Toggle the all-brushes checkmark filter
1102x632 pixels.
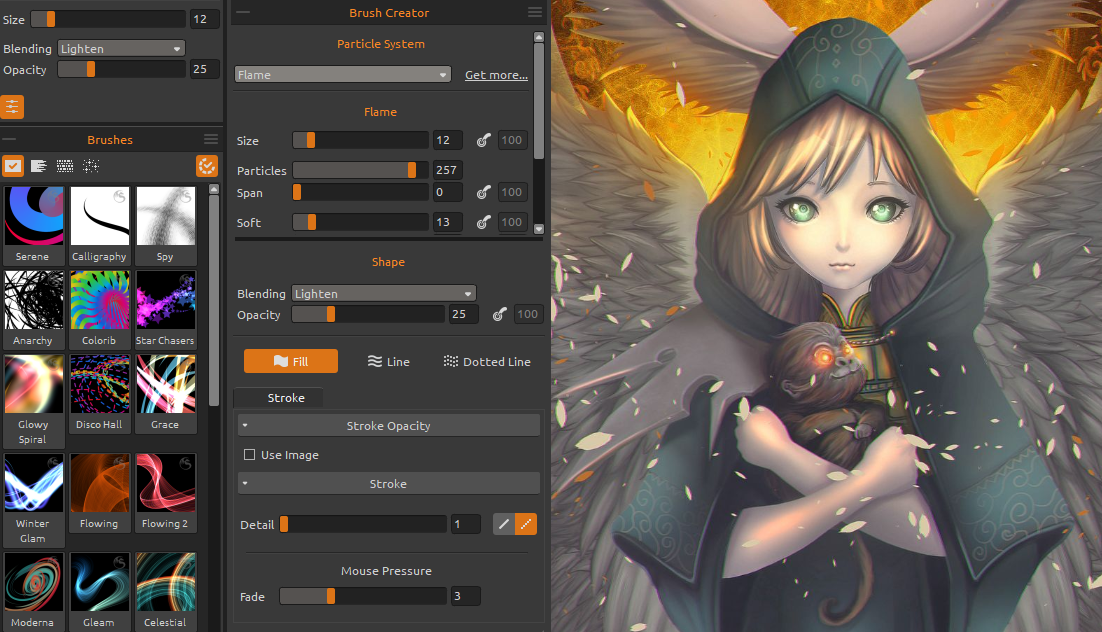click(x=13, y=166)
